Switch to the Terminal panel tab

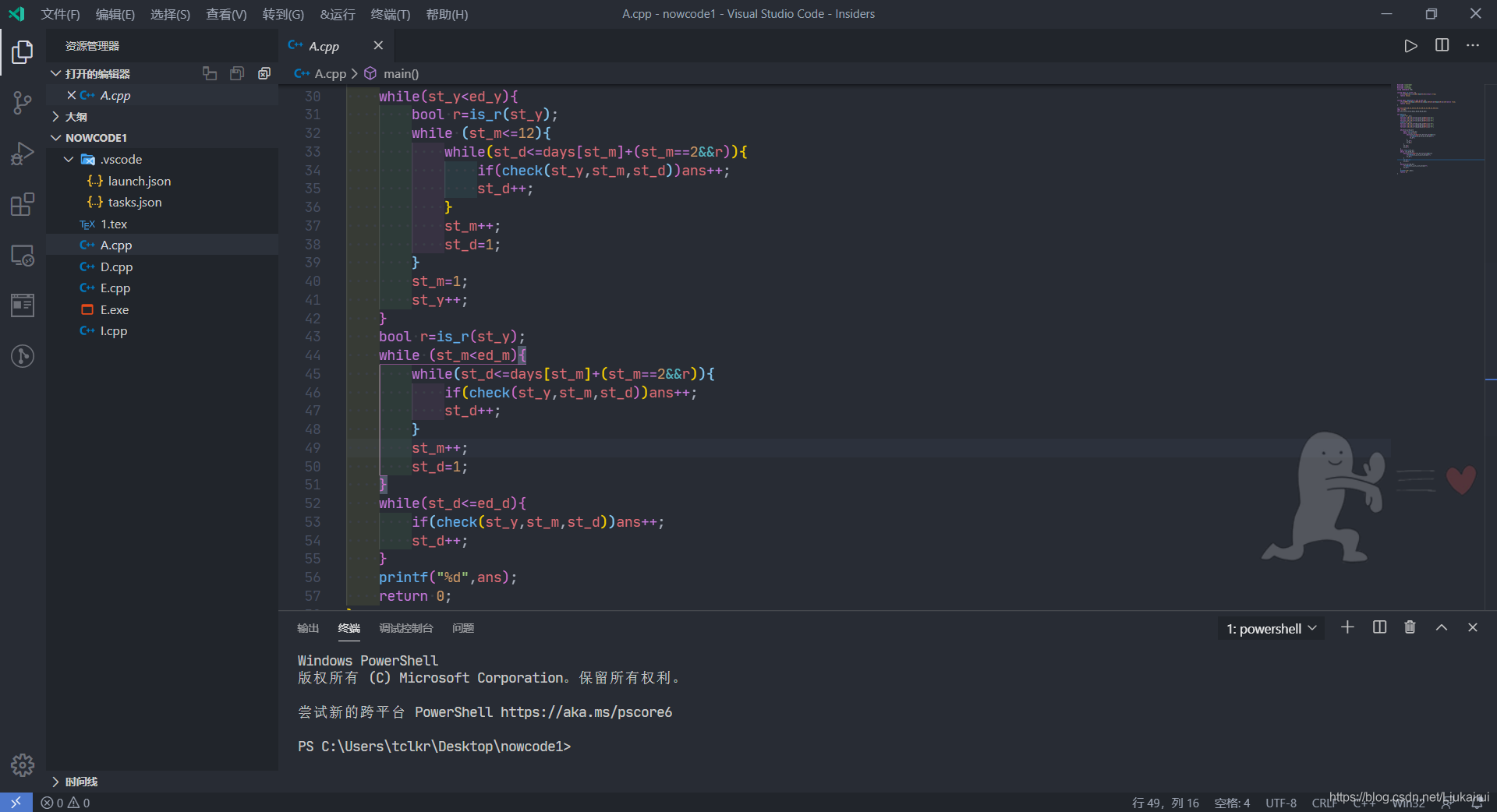[x=349, y=628]
